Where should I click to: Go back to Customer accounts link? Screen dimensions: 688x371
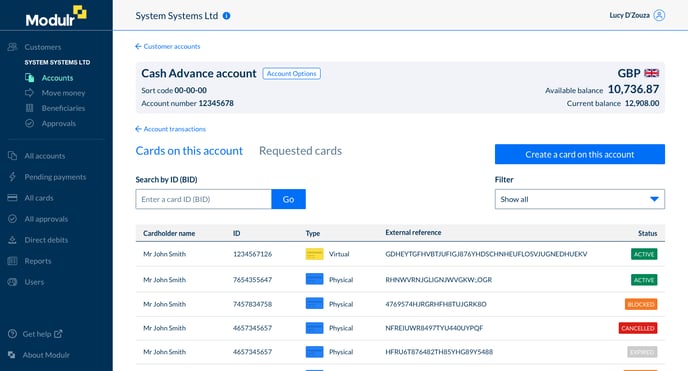coord(168,46)
